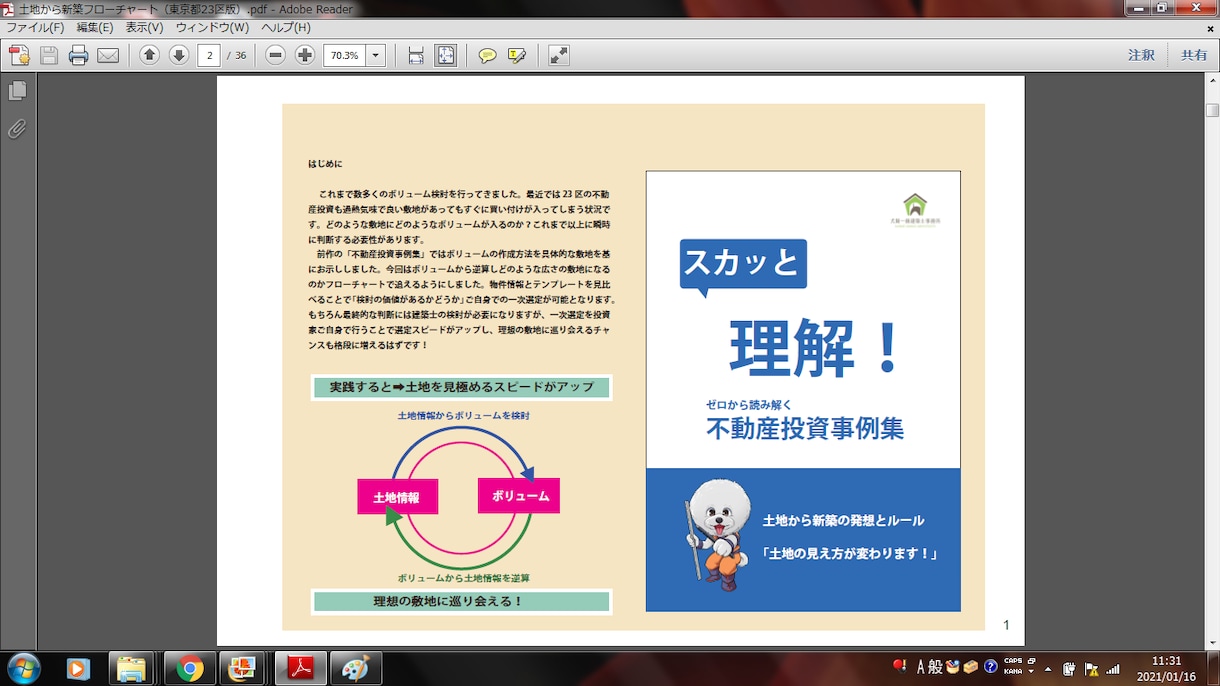Click the taskbar clock showing 11:31
Viewport: 1220px width, 686px height.
click(x=1167, y=661)
